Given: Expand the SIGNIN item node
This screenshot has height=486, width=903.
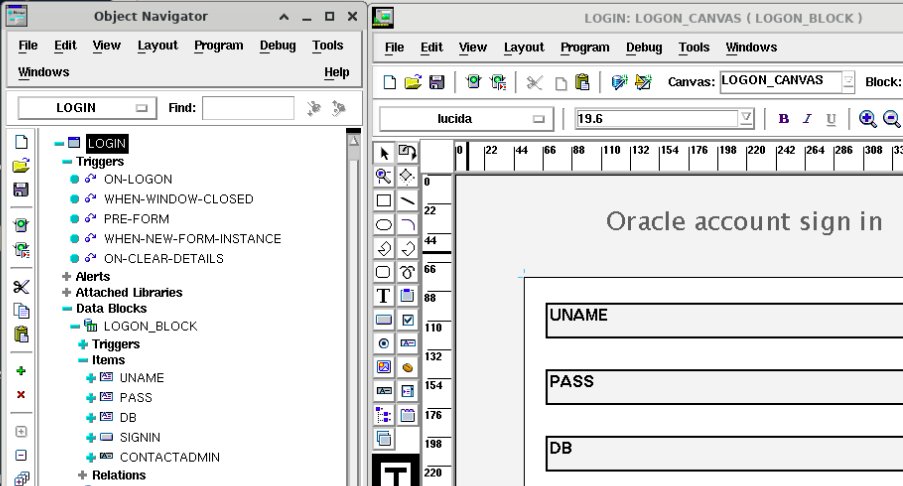Looking at the screenshot, I should (90, 438).
